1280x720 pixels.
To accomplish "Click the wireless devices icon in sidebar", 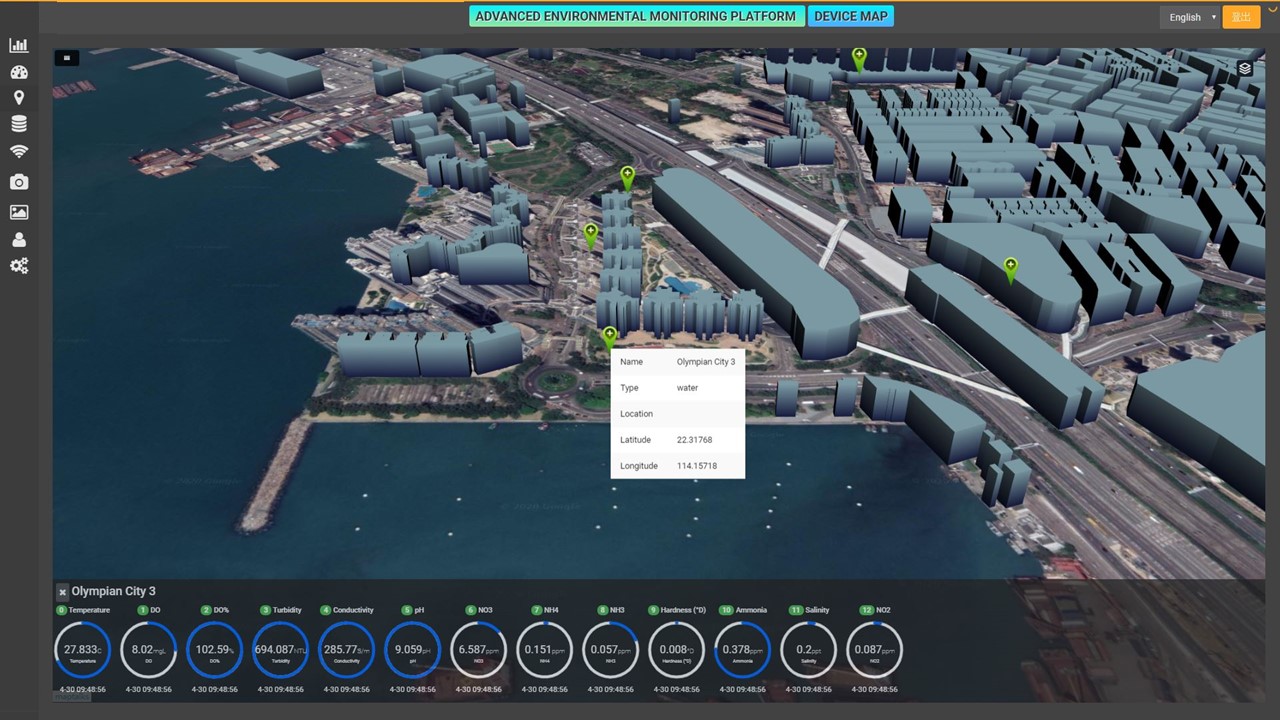I will click(x=19, y=150).
